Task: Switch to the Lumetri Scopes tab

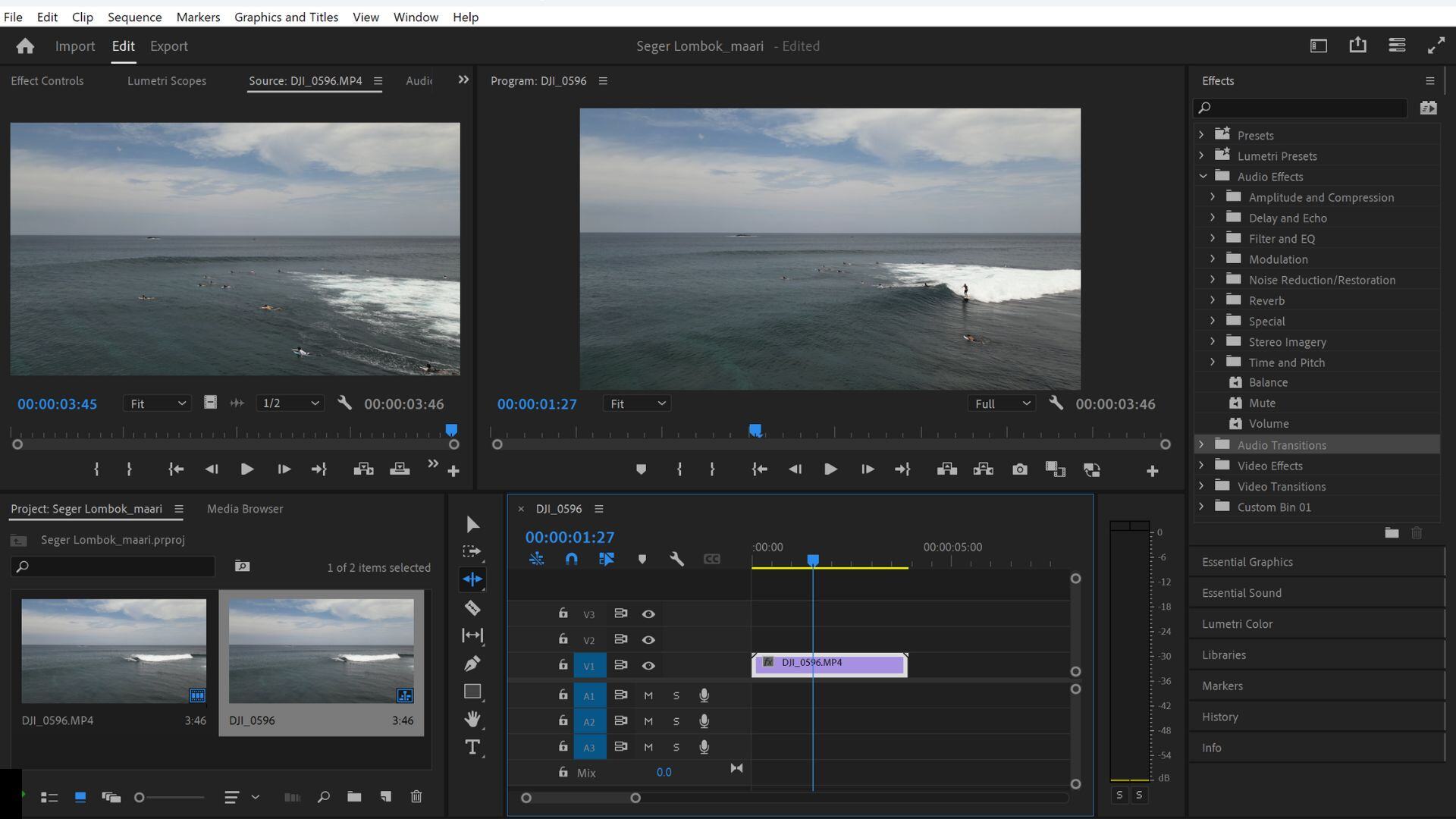Action: 166,80
